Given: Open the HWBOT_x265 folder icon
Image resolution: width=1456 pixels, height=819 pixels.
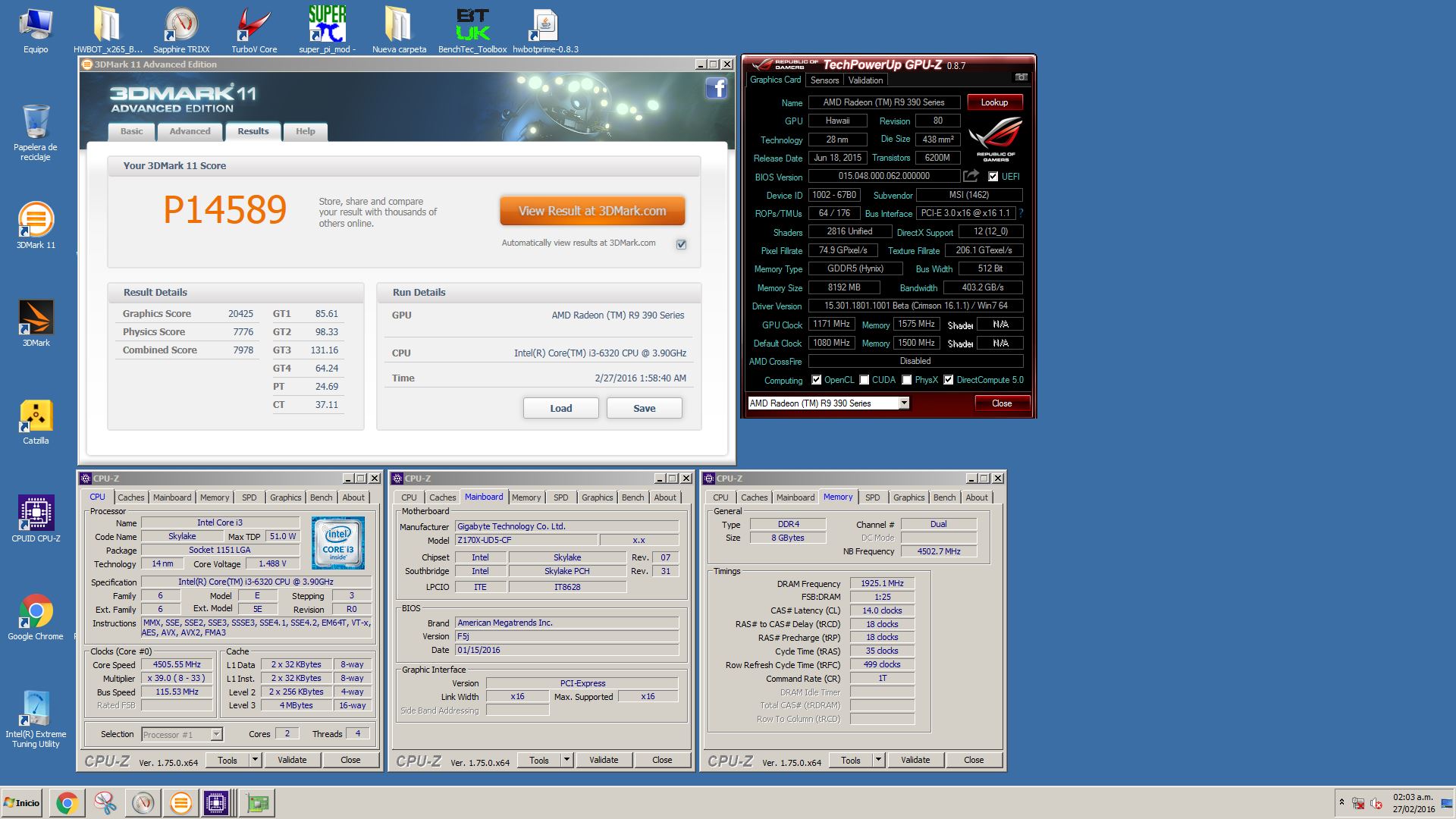Looking at the screenshot, I should click(108, 30).
